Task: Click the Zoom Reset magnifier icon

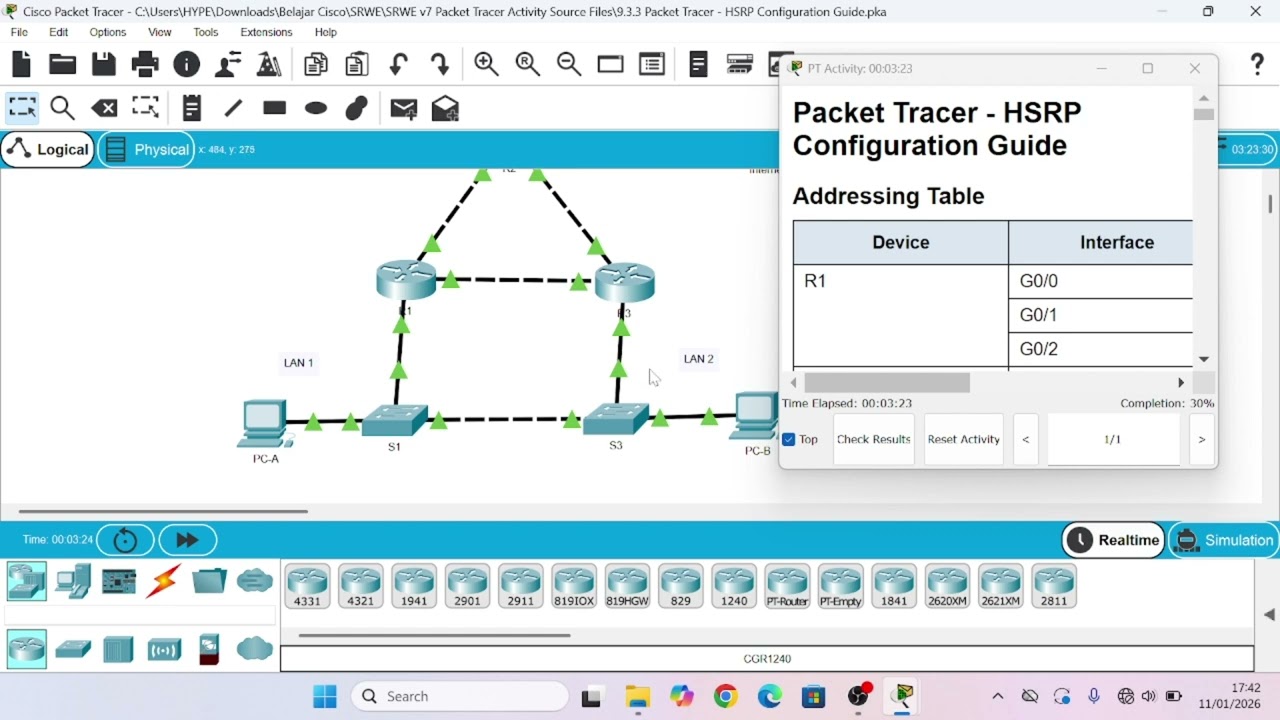Action: pos(528,65)
